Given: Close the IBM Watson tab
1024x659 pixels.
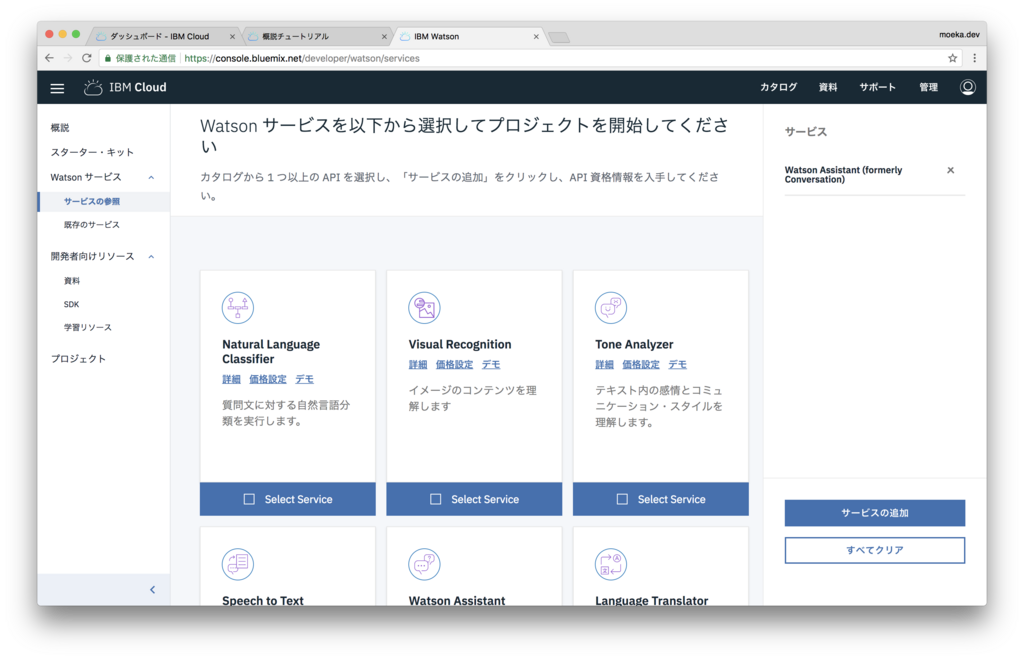Looking at the screenshot, I should point(536,37).
